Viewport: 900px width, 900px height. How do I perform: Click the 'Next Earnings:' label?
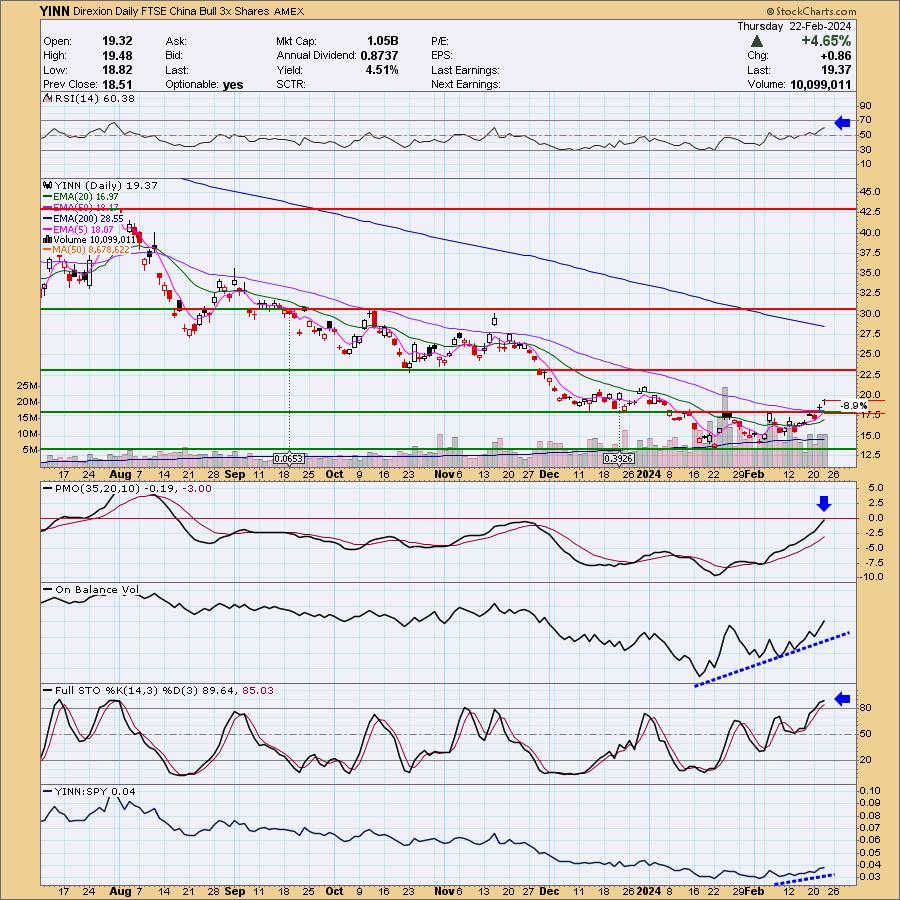coord(465,84)
